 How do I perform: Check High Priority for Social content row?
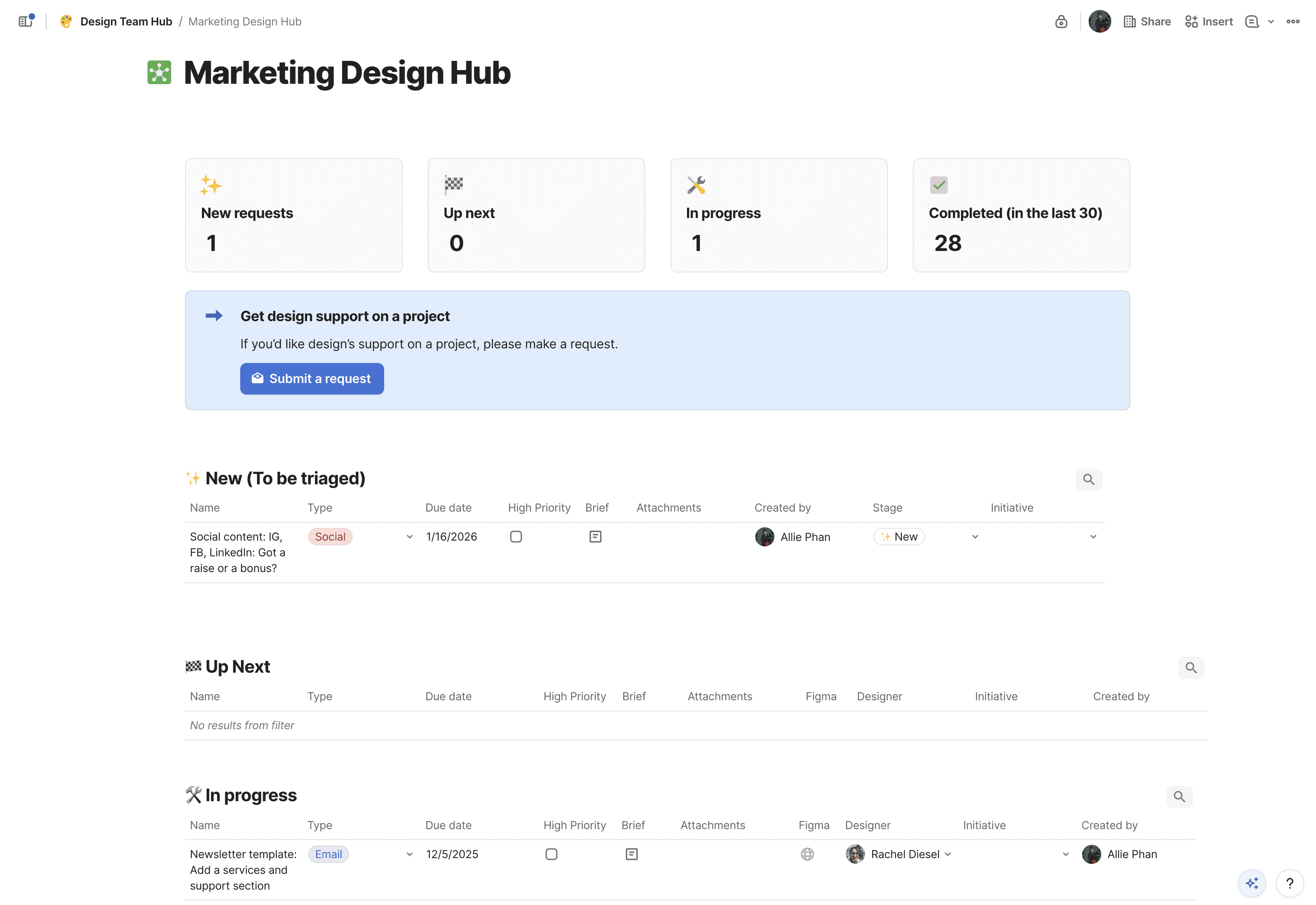pos(516,536)
